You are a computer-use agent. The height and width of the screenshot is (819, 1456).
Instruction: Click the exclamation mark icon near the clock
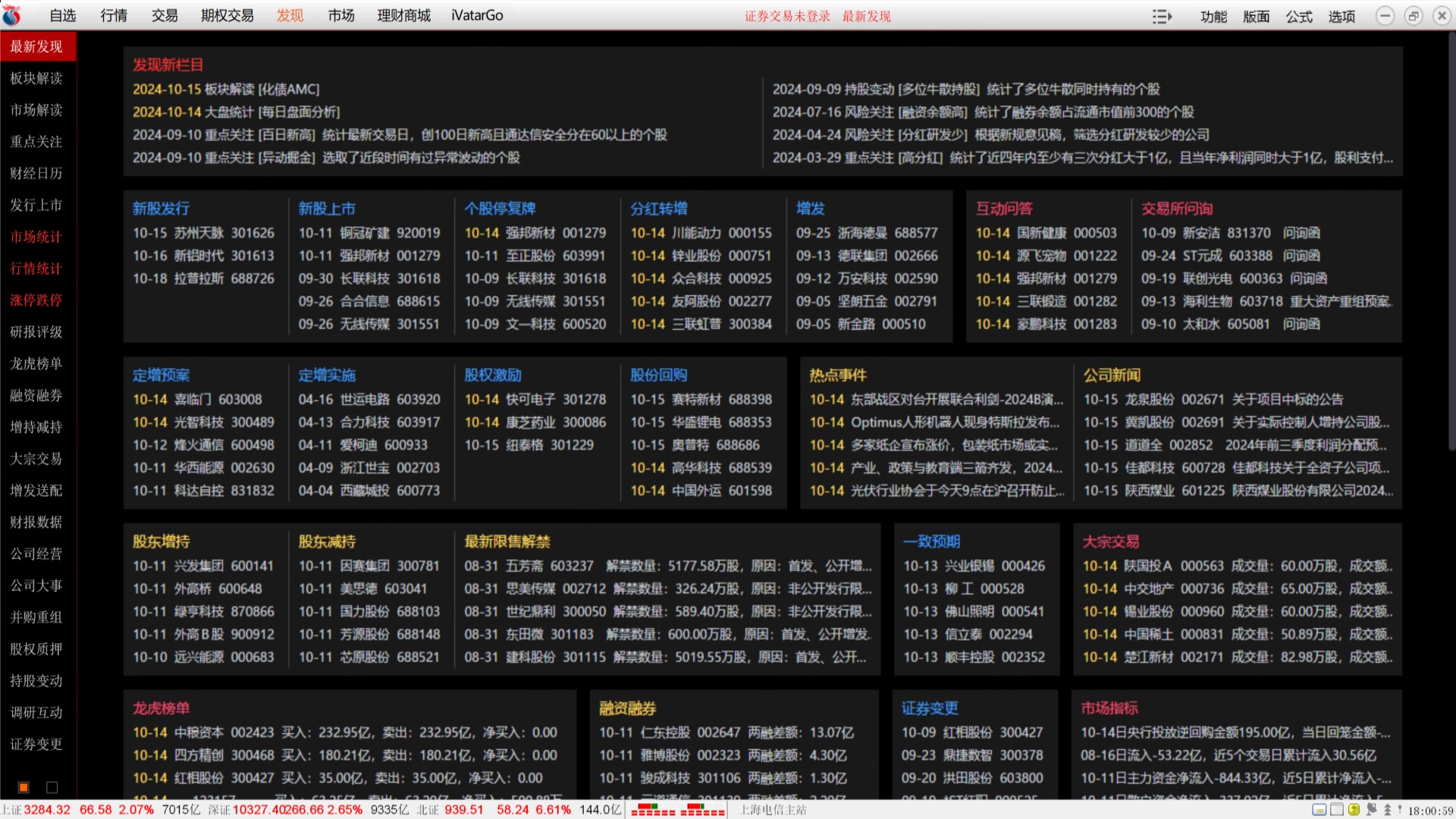(1400, 810)
